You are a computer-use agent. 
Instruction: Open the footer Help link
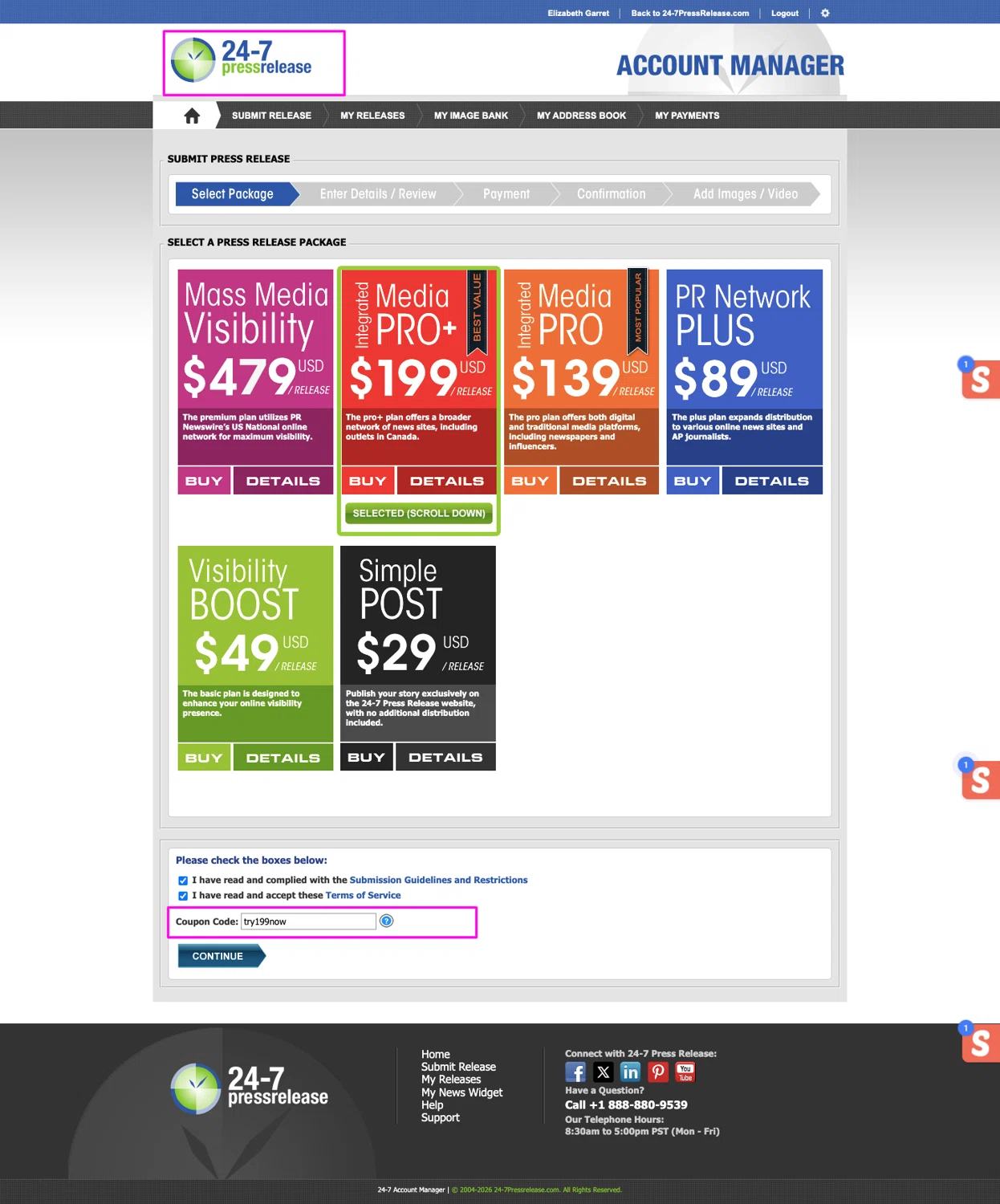(432, 1105)
